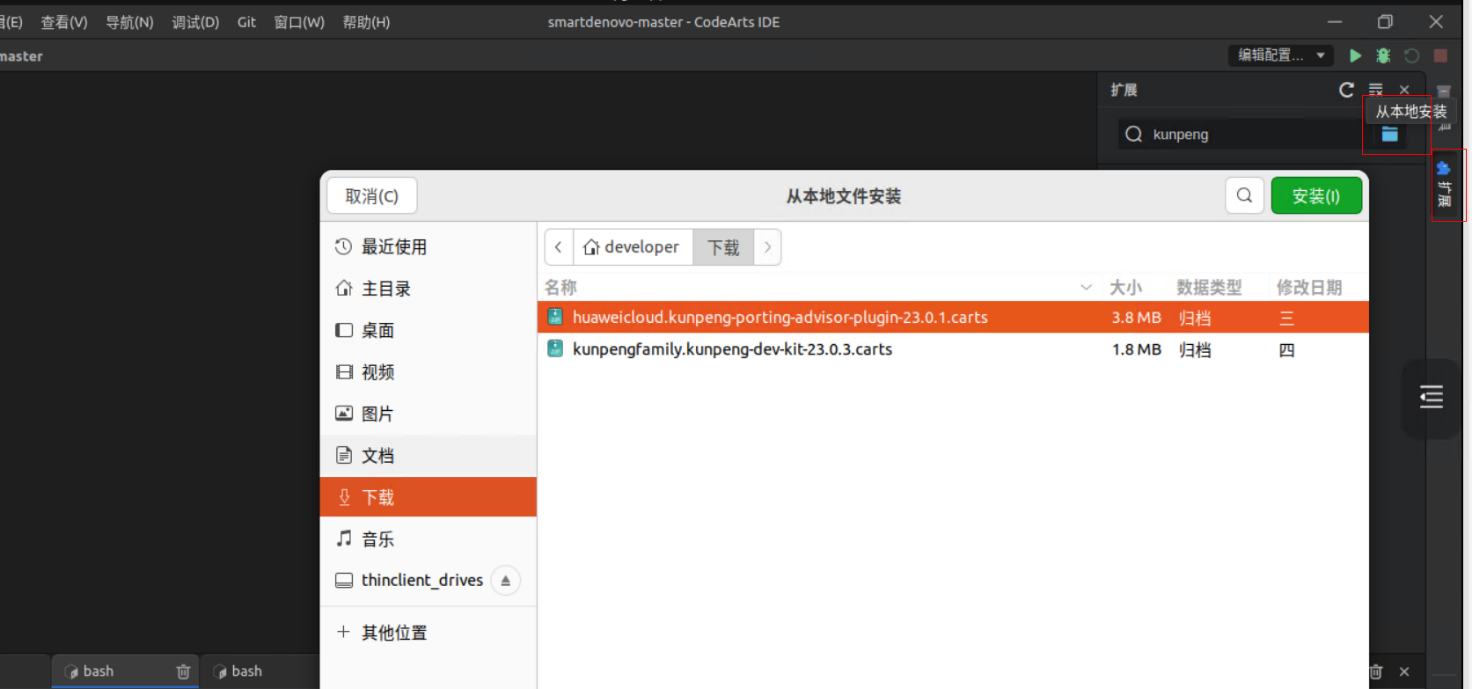
Task: Open 其他位置 in the dialog sidebar
Action: tap(428, 633)
